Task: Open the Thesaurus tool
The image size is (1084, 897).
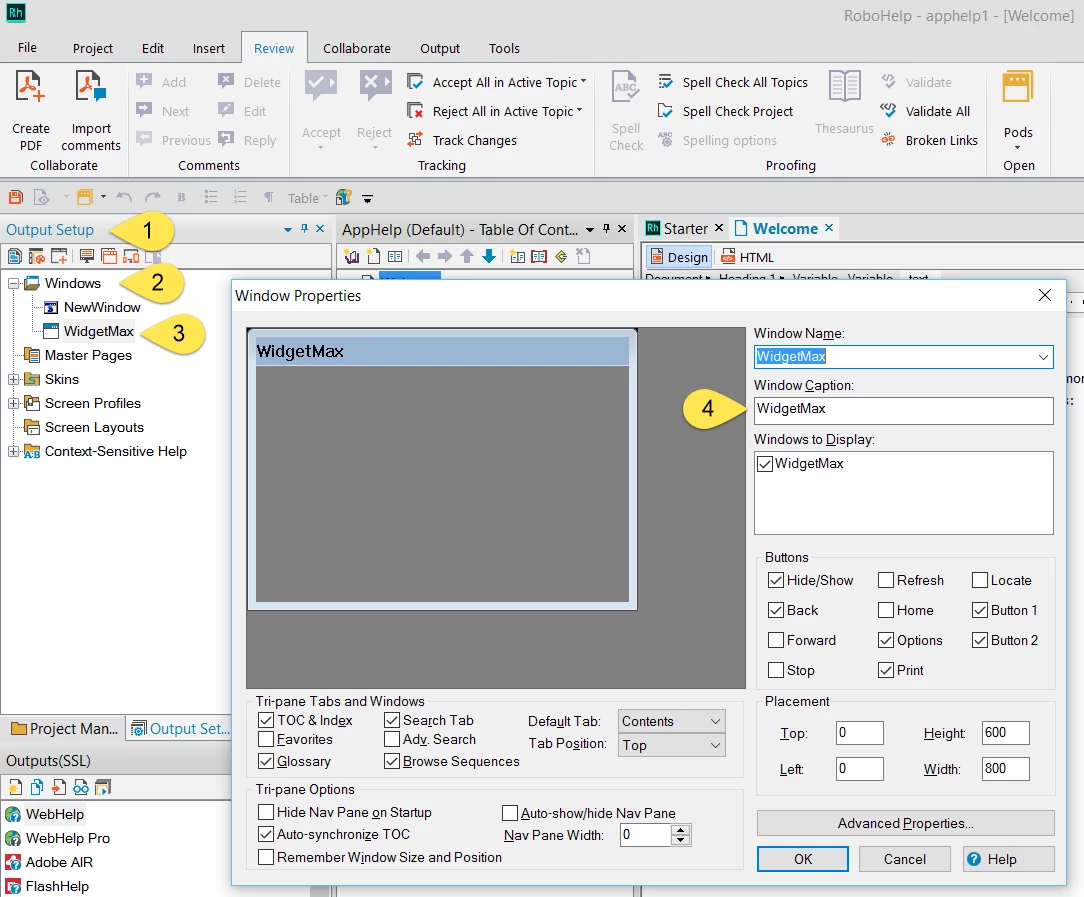Action: 844,102
